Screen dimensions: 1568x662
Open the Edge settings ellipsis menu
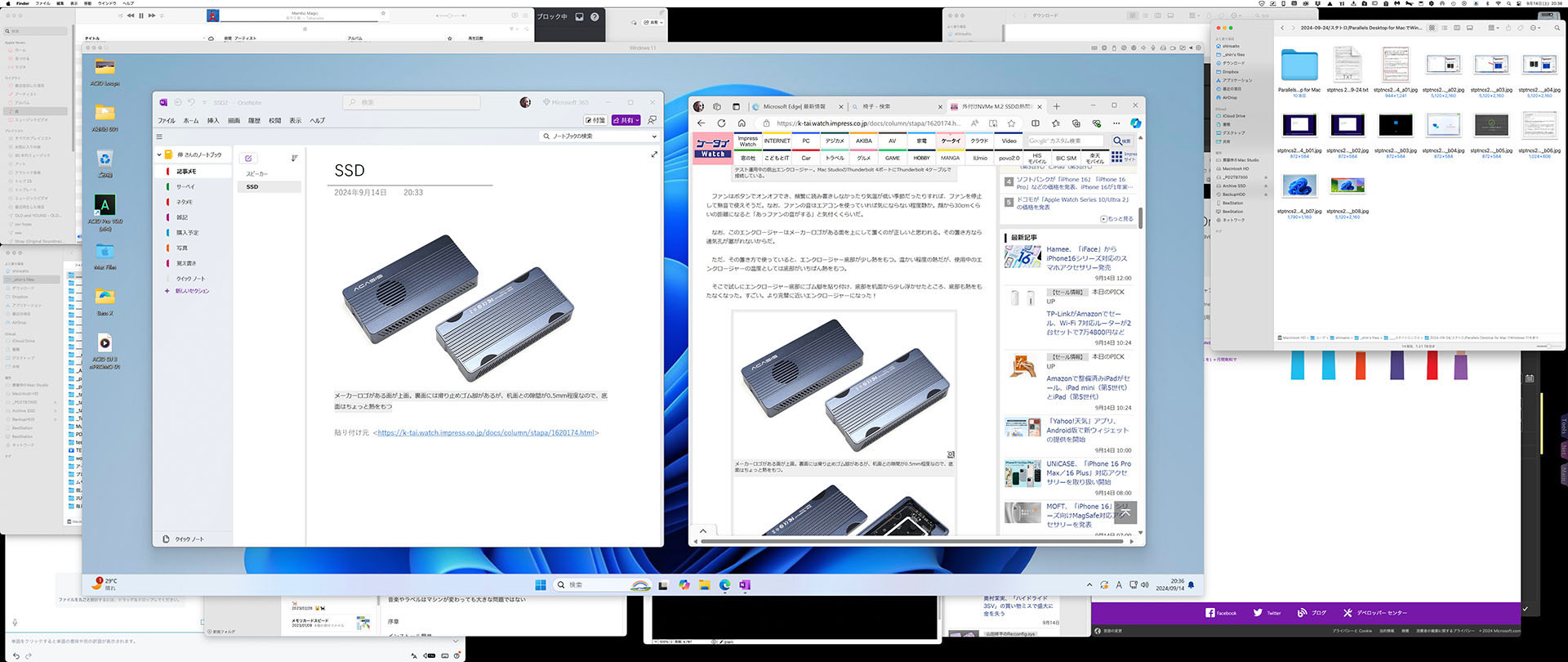1116,123
